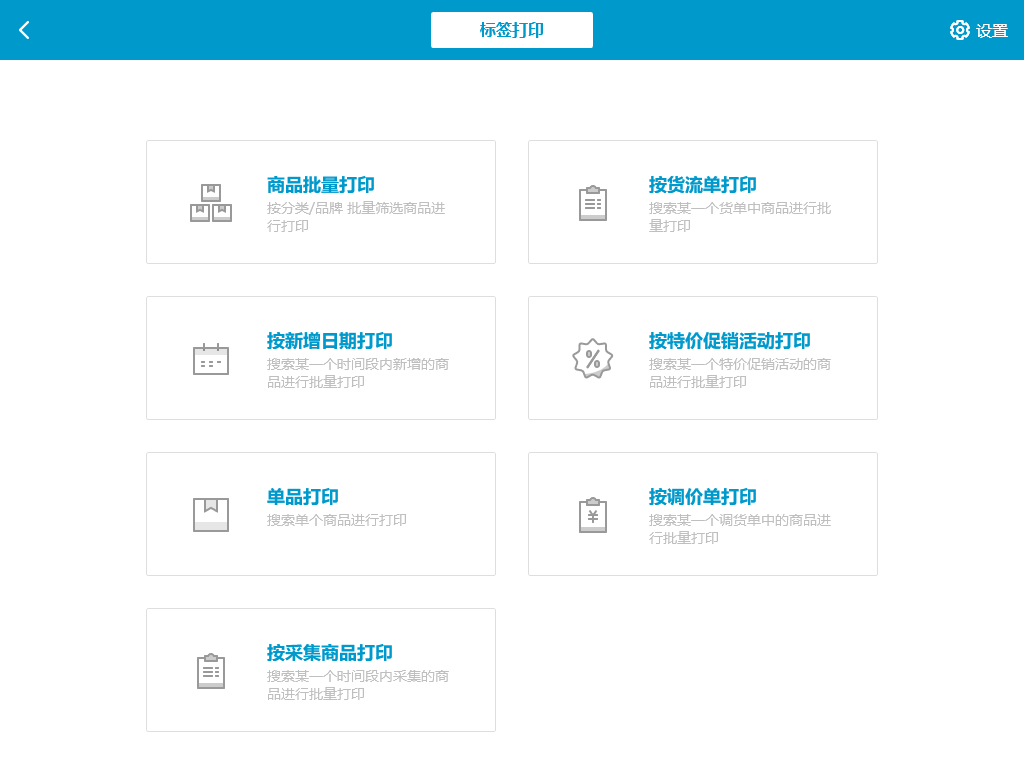The image size is (1024, 768).
Task: Open 按新增日期打印 heading
Action: (330, 341)
